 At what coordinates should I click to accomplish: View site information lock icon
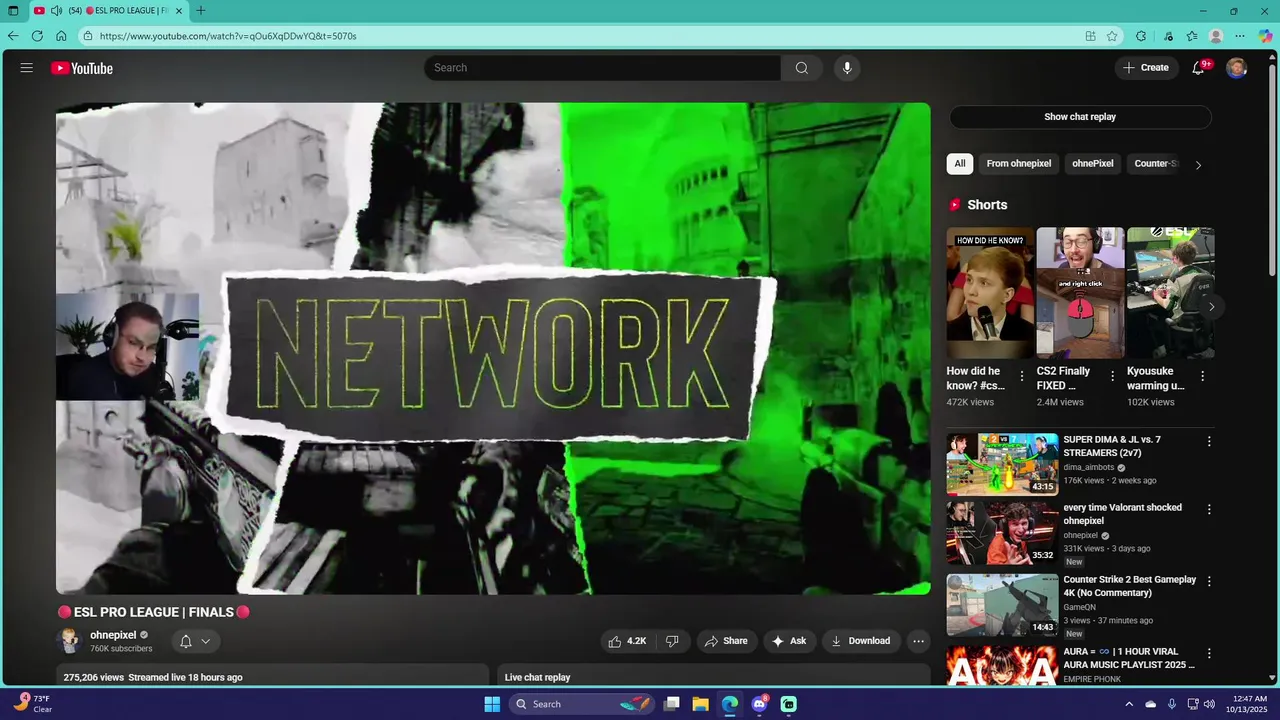pyautogui.click(x=88, y=36)
